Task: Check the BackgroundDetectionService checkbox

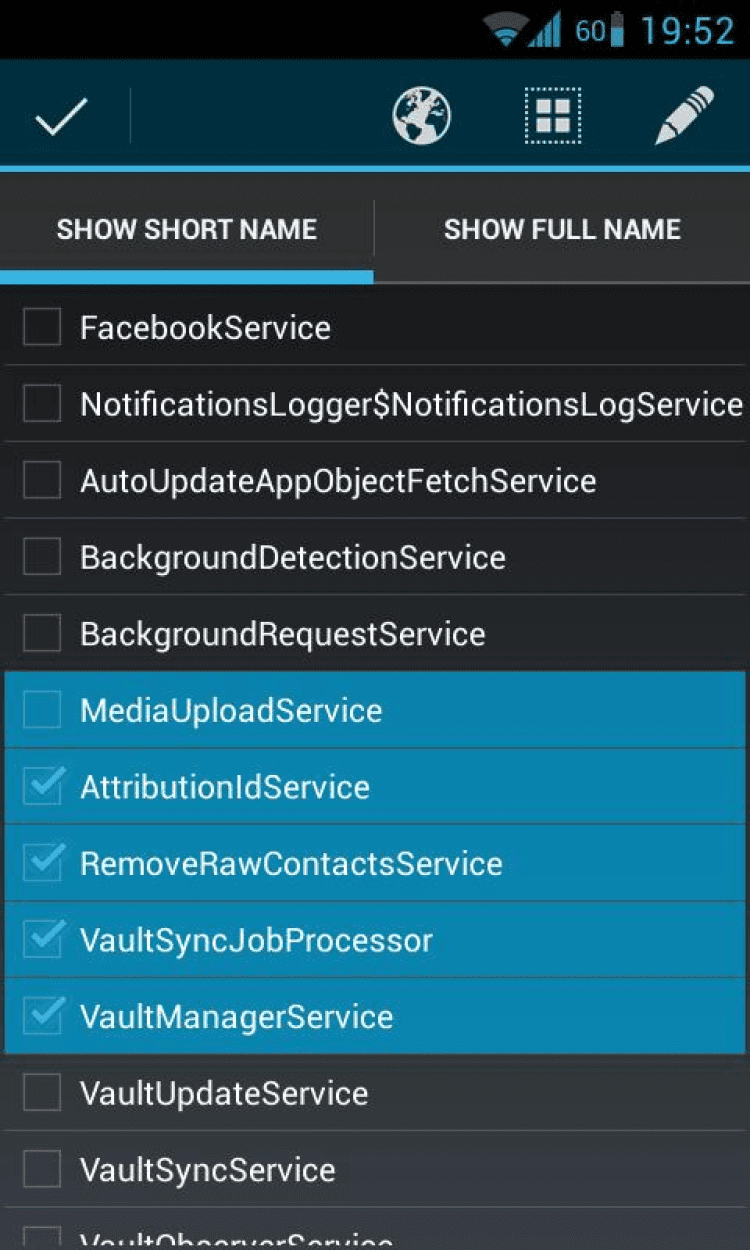Action: [x=42, y=557]
